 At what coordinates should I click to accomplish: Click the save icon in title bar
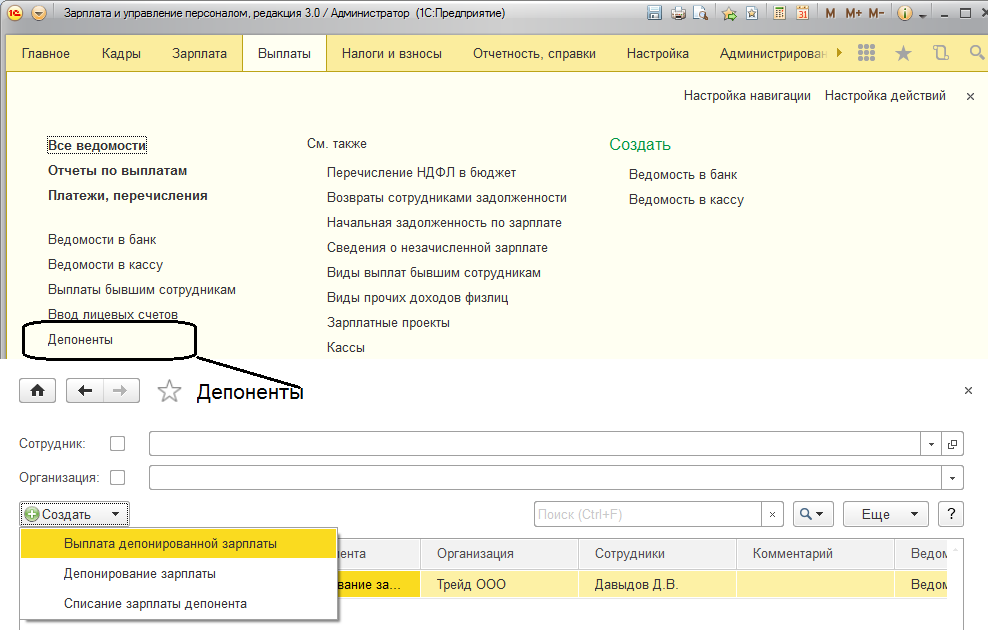[655, 14]
